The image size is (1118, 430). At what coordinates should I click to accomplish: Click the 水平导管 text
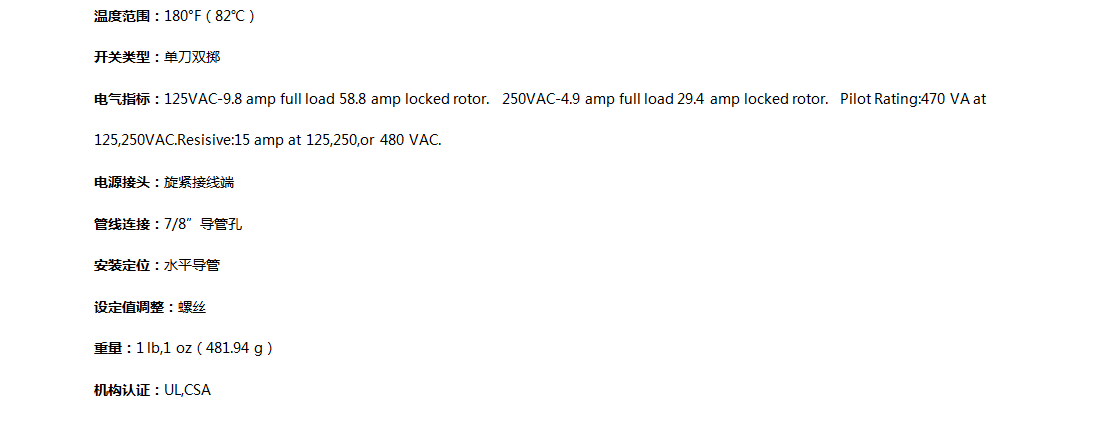(x=193, y=265)
